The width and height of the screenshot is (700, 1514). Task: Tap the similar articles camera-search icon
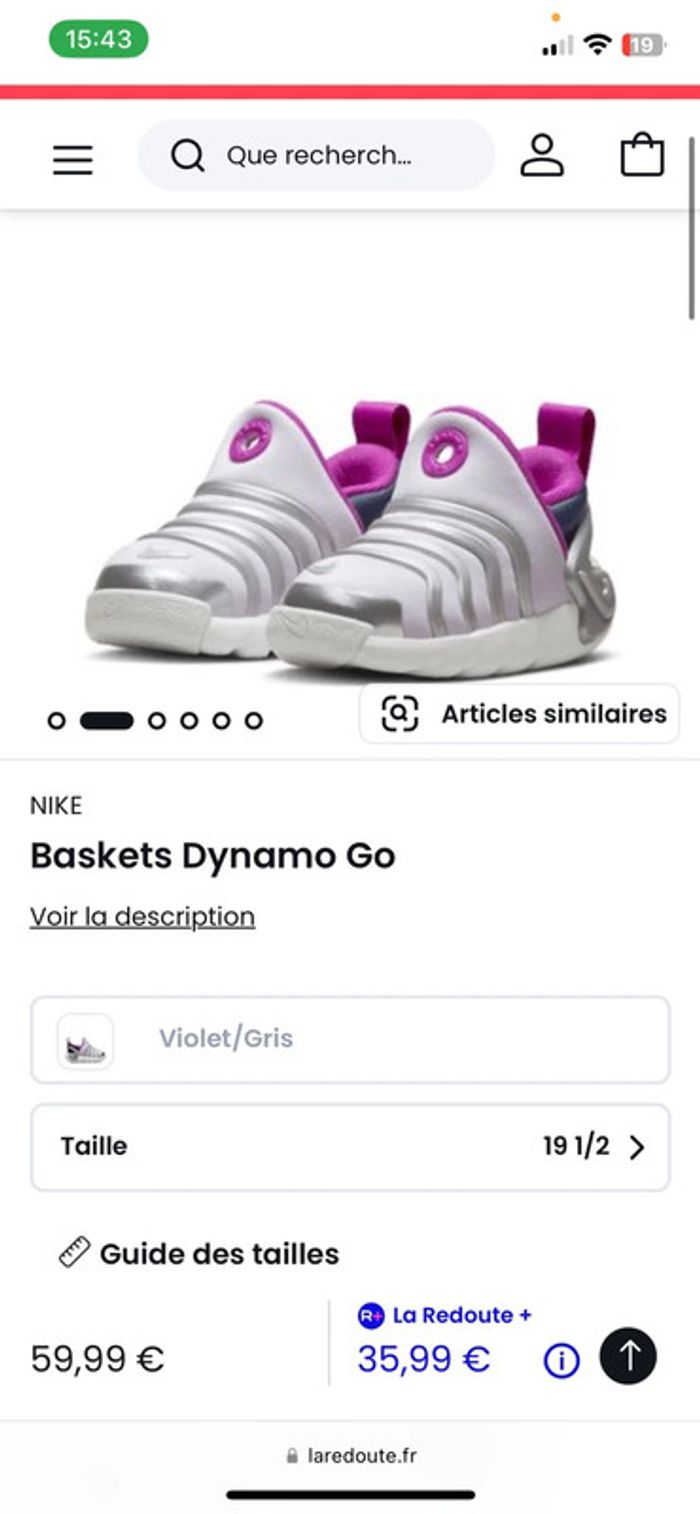(399, 713)
